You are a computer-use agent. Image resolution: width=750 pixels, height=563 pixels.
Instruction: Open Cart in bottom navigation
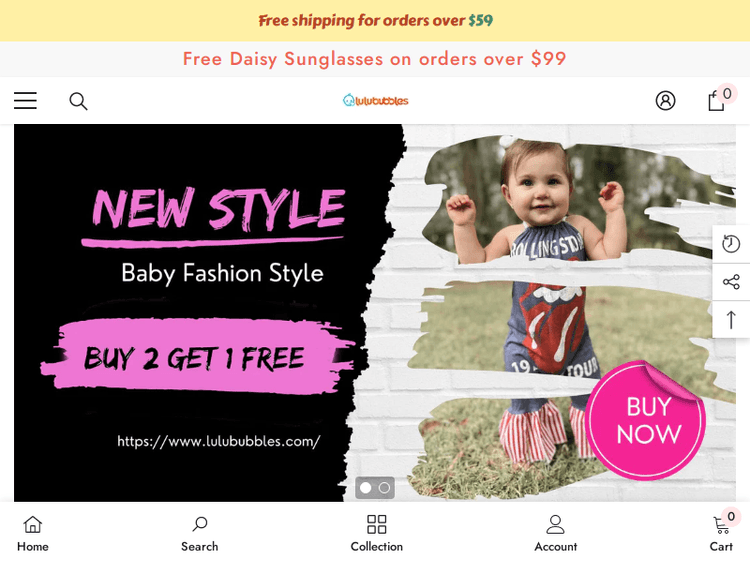[721, 533]
